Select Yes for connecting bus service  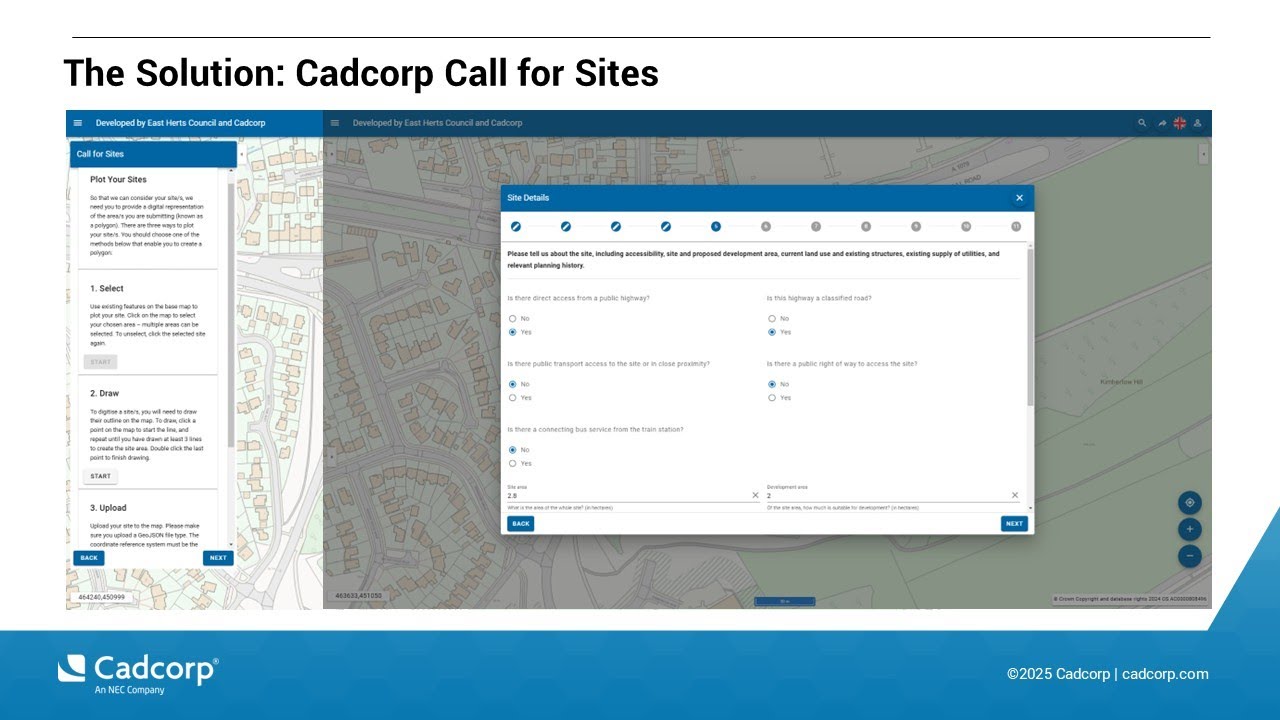(x=513, y=463)
